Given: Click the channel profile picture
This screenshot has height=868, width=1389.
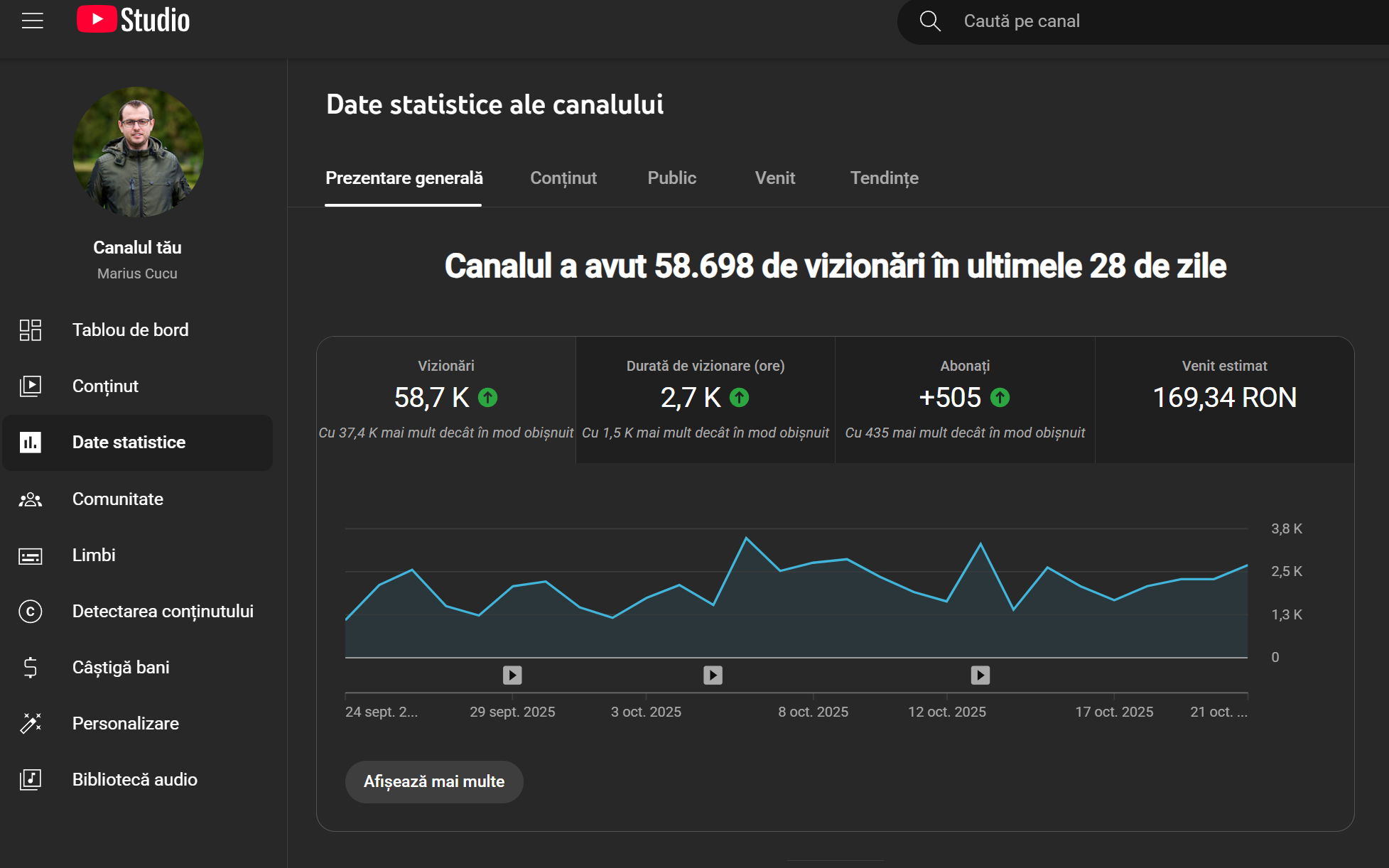Looking at the screenshot, I should click(138, 152).
